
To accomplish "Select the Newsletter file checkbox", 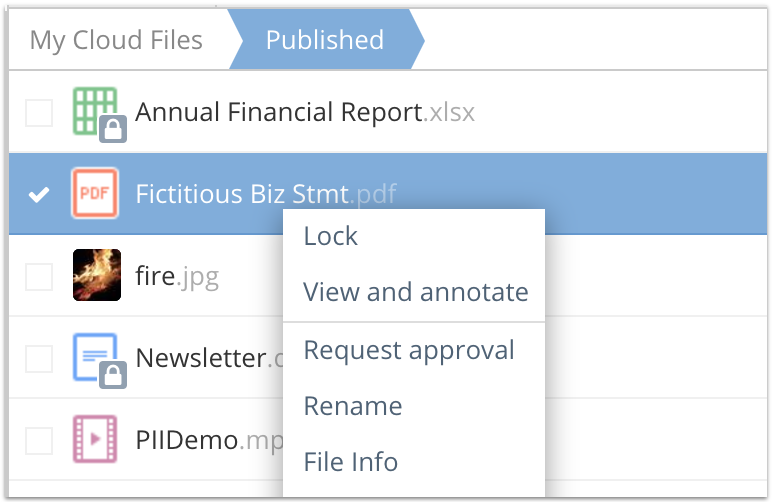I will click(39, 358).
